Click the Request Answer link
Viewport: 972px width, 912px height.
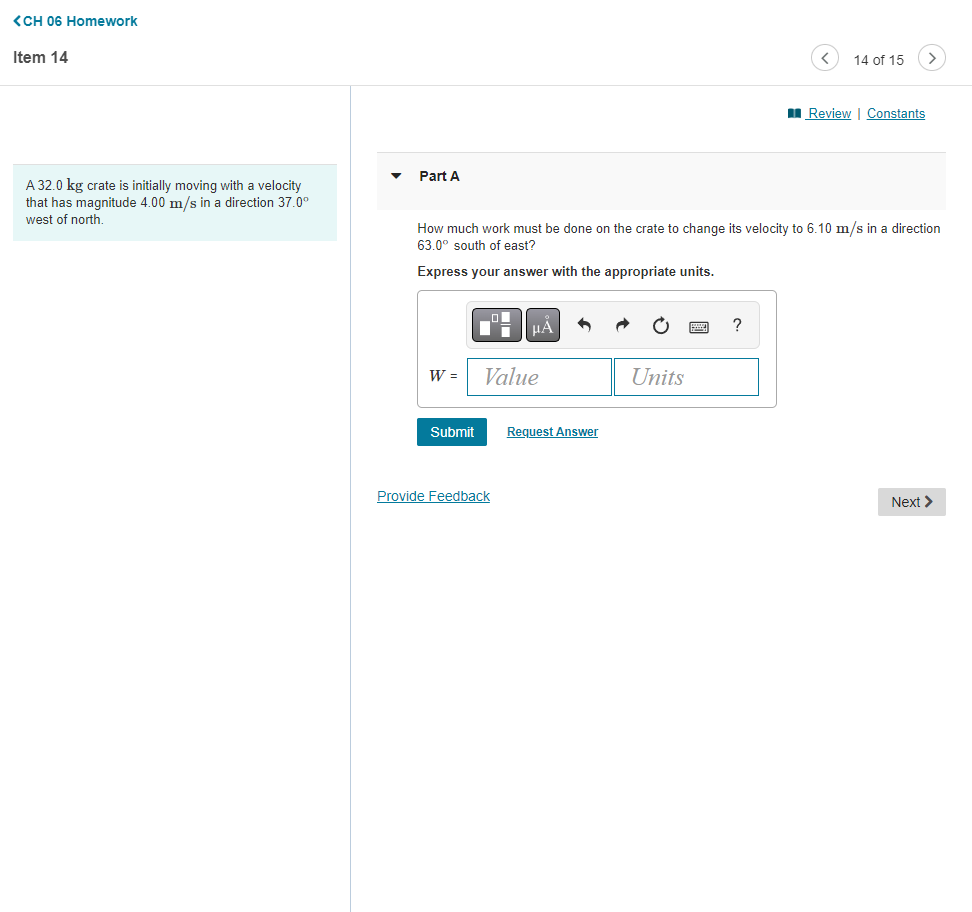tap(551, 431)
